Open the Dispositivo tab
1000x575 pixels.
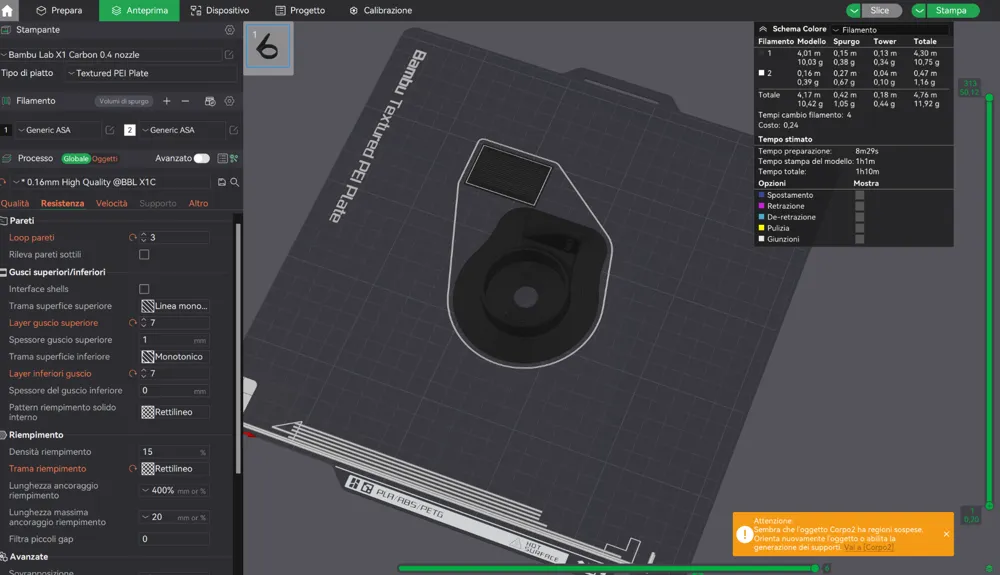pyautogui.click(x=220, y=10)
